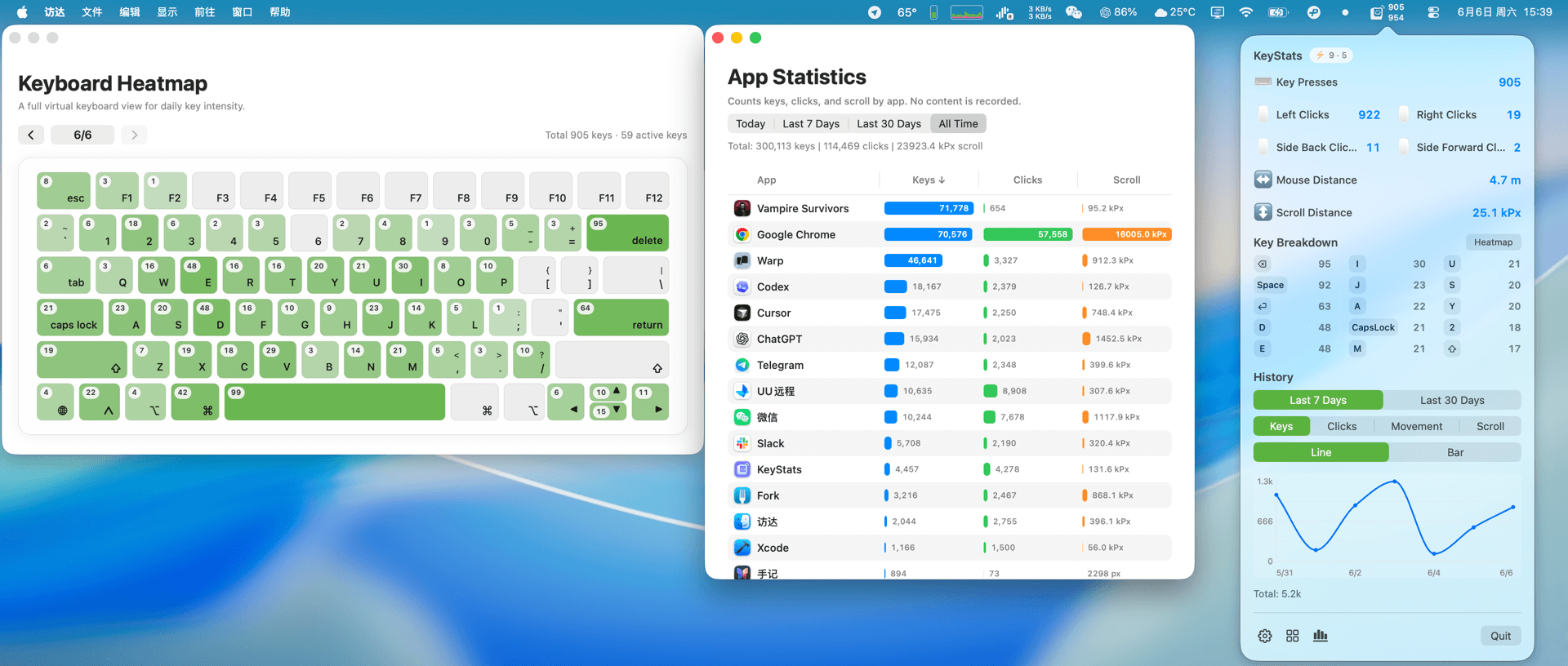The height and width of the screenshot is (666, 1568).
Task: Select Last 30 Days tab in App Statistics
Action: click(889, 123)
